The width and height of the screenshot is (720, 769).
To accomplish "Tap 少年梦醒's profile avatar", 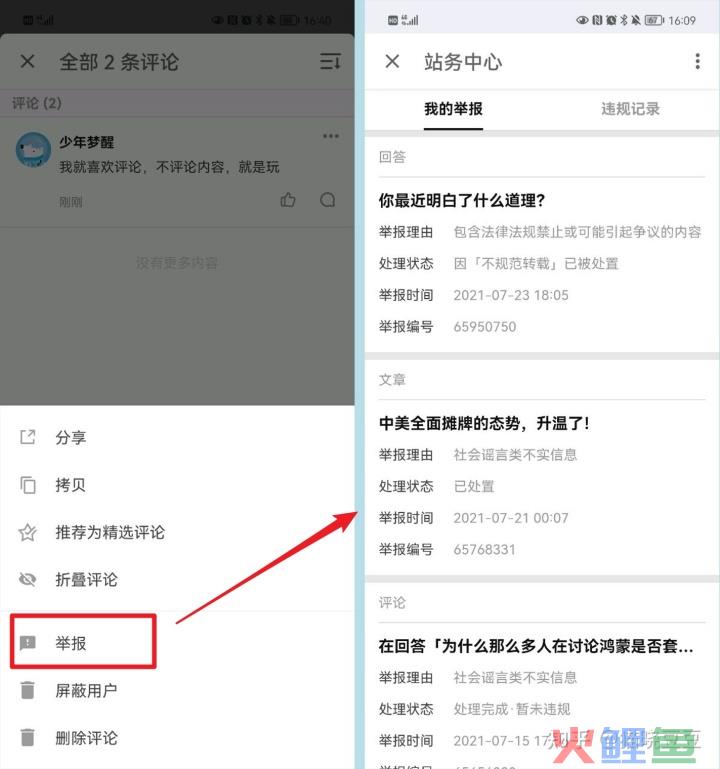I will pyautogui.click(x=33, y=150).
